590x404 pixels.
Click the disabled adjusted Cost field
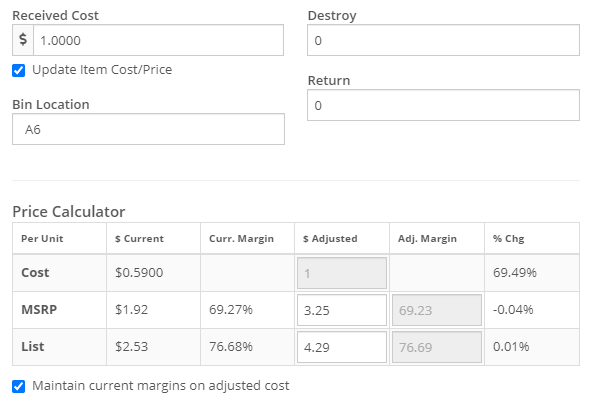pos(342,273)
